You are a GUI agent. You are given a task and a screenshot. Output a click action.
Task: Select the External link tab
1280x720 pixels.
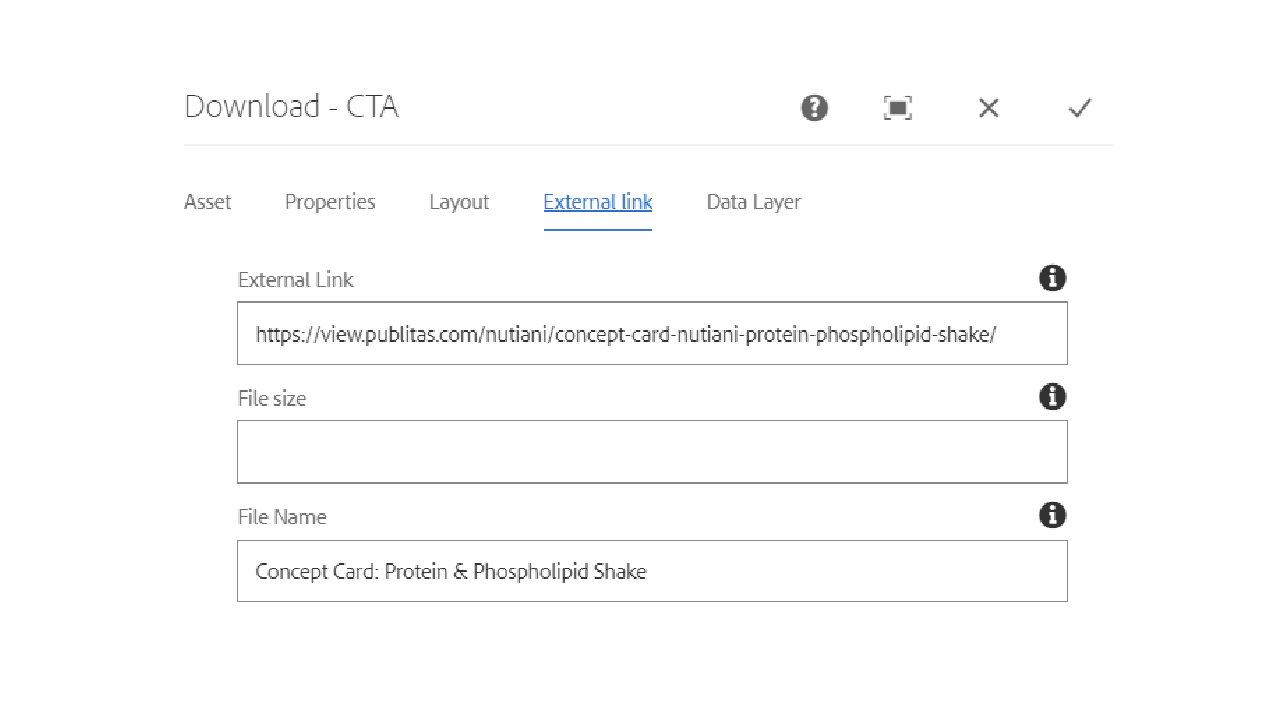[598, 202]
